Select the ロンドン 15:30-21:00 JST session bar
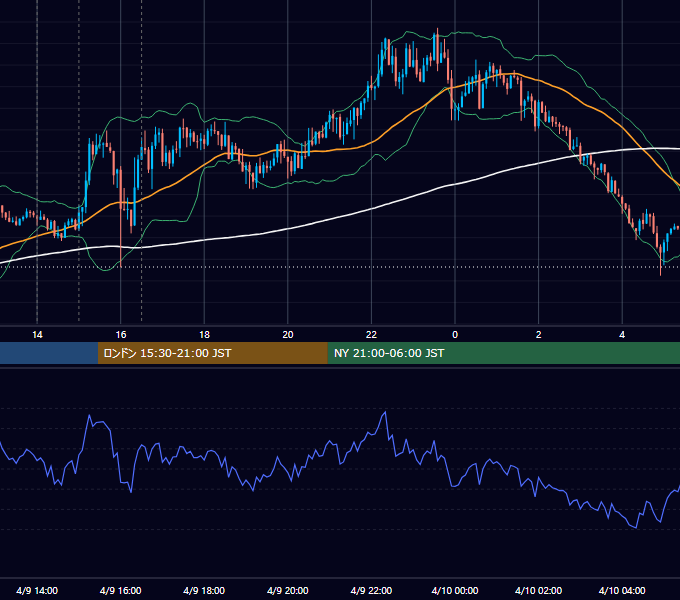 pos(212,353)
